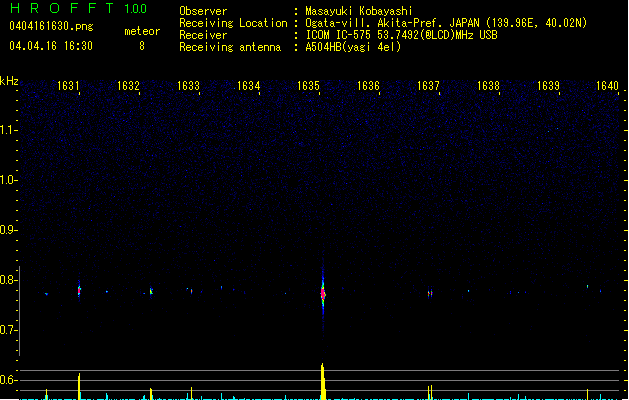
Task: Select the 1637 time axis label
Action: (x=429, y=86)
